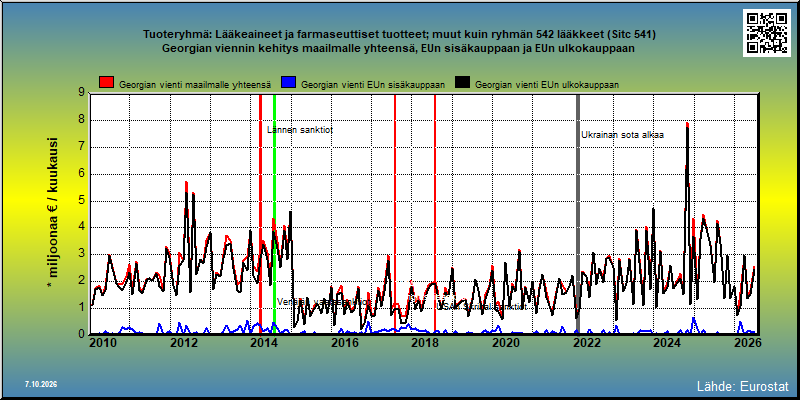The image size is (800, 400).
Task: Click x-axis year label 2018
Action: 424,343
